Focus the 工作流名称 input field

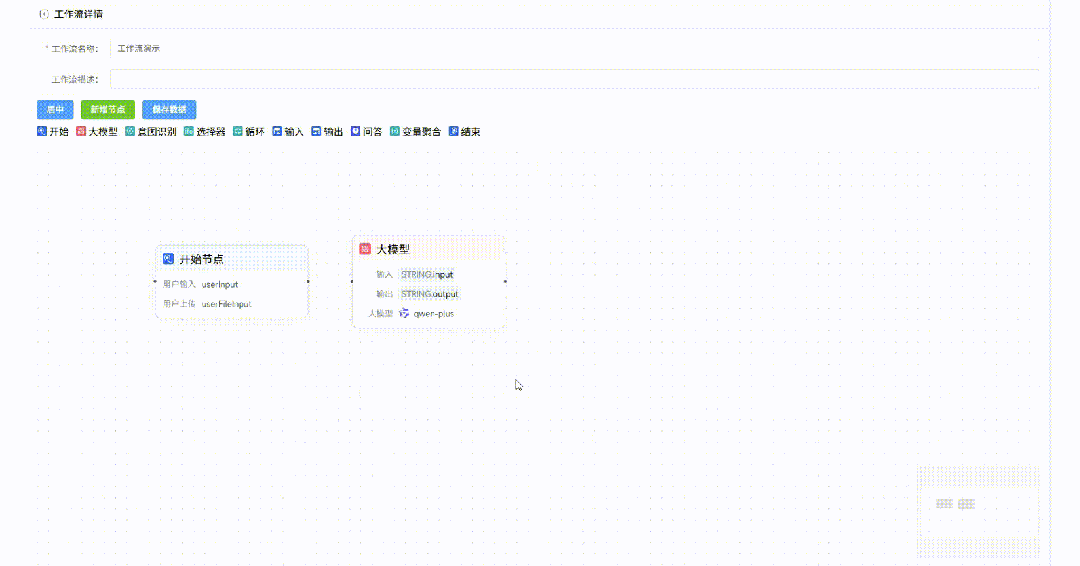pyautogui.click(x=575, y=48)
